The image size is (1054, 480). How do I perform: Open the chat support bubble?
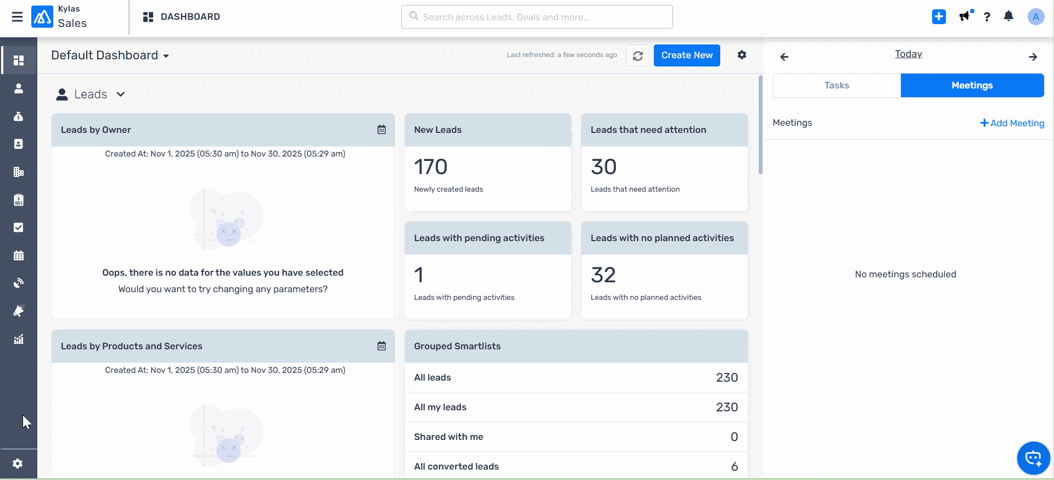[x=1033, y=458]
